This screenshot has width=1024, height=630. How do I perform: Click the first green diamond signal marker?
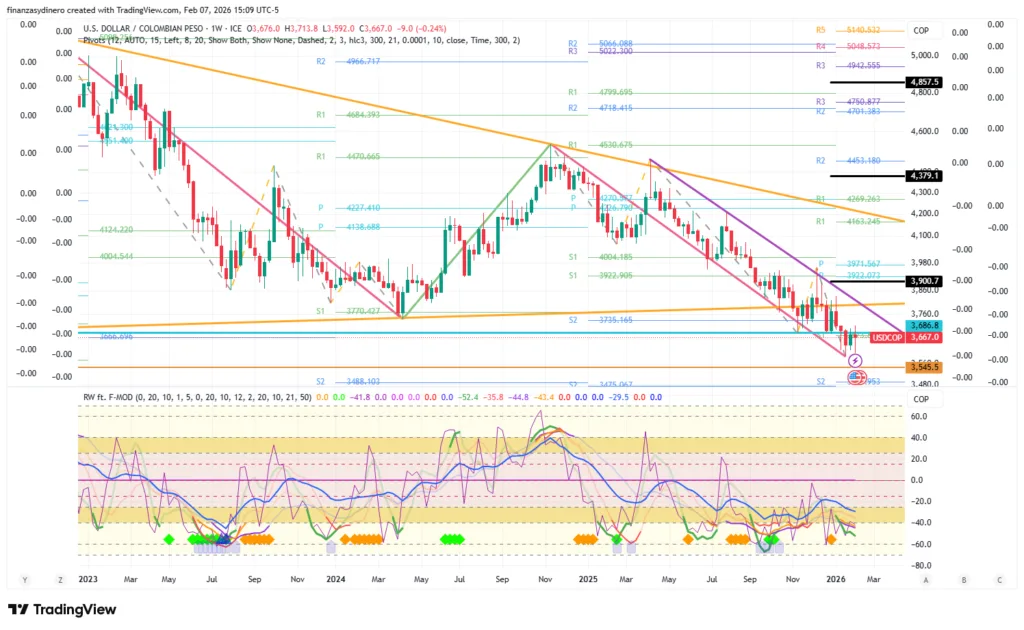point(169,539)
